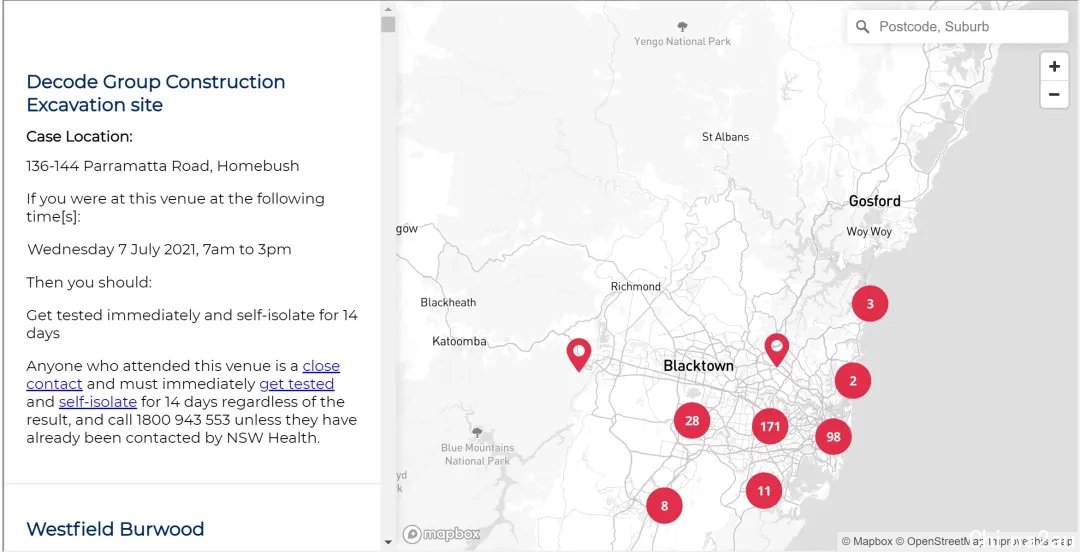This screenshot has height=552, width=1080.
Task: Open the cluster marker showing 171
Action: click(770, 427)
